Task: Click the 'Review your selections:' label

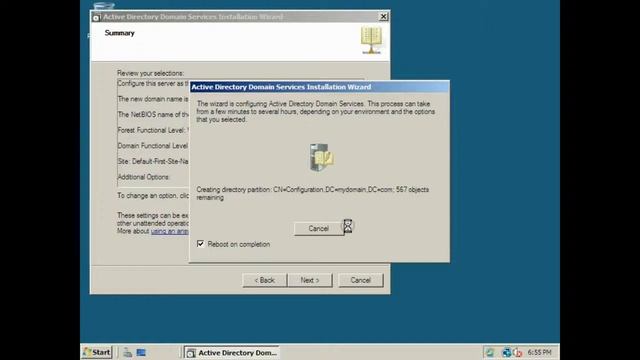Action: click(150, 73)
